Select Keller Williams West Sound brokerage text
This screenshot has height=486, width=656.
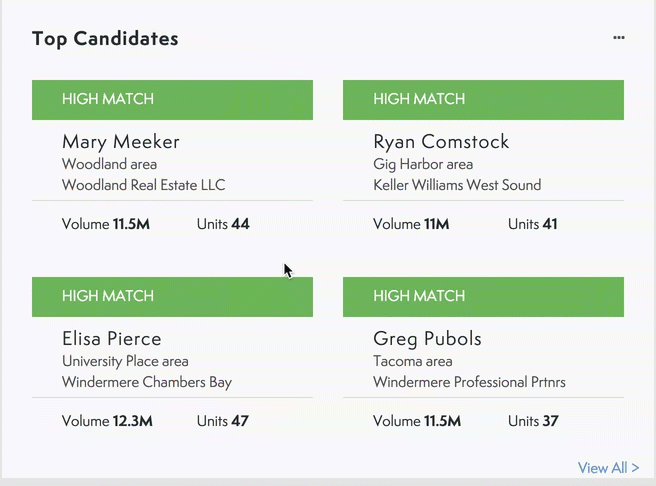click(457, 185)
